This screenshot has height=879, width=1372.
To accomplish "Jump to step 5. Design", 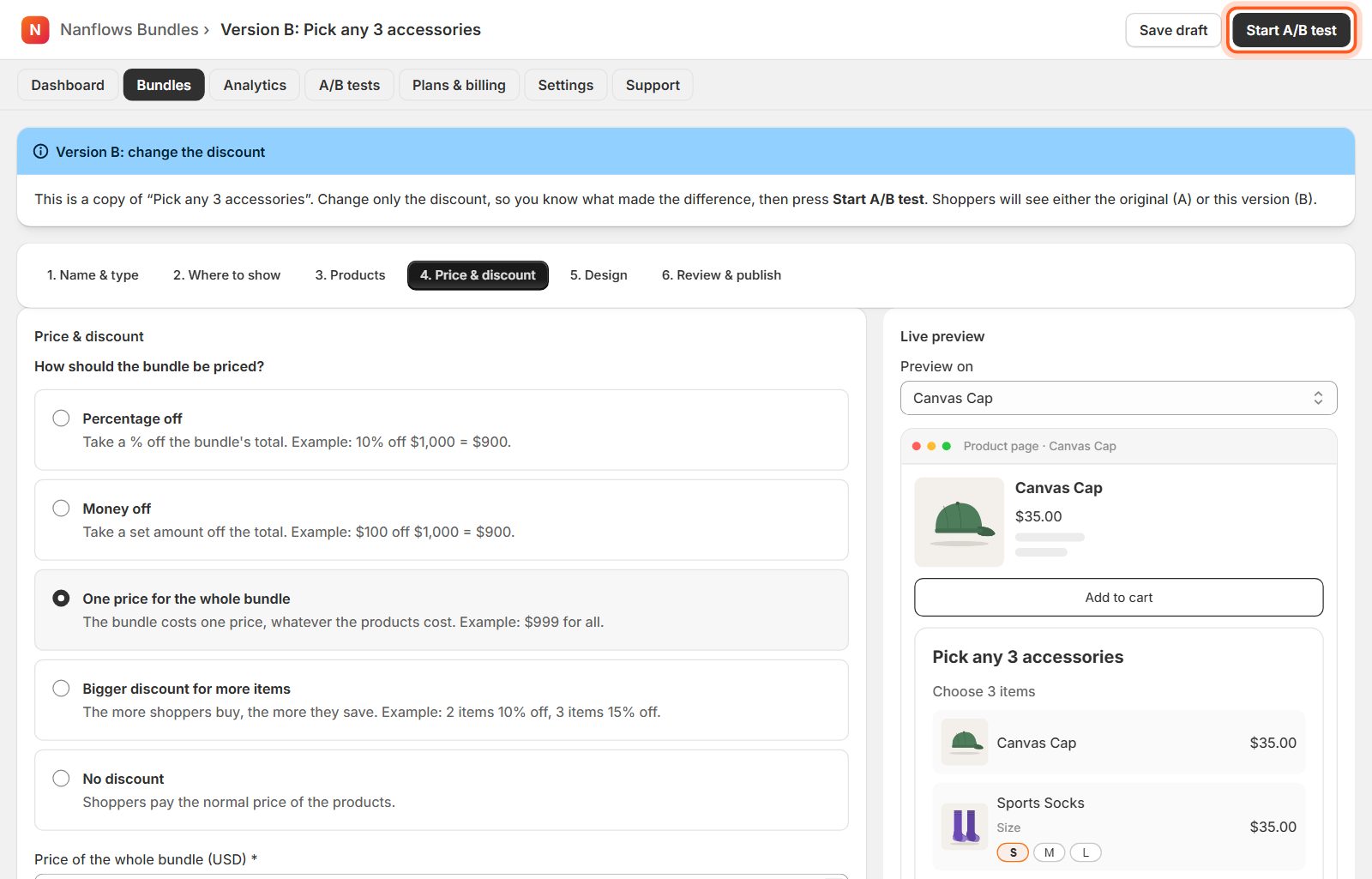I will [599, 275].
